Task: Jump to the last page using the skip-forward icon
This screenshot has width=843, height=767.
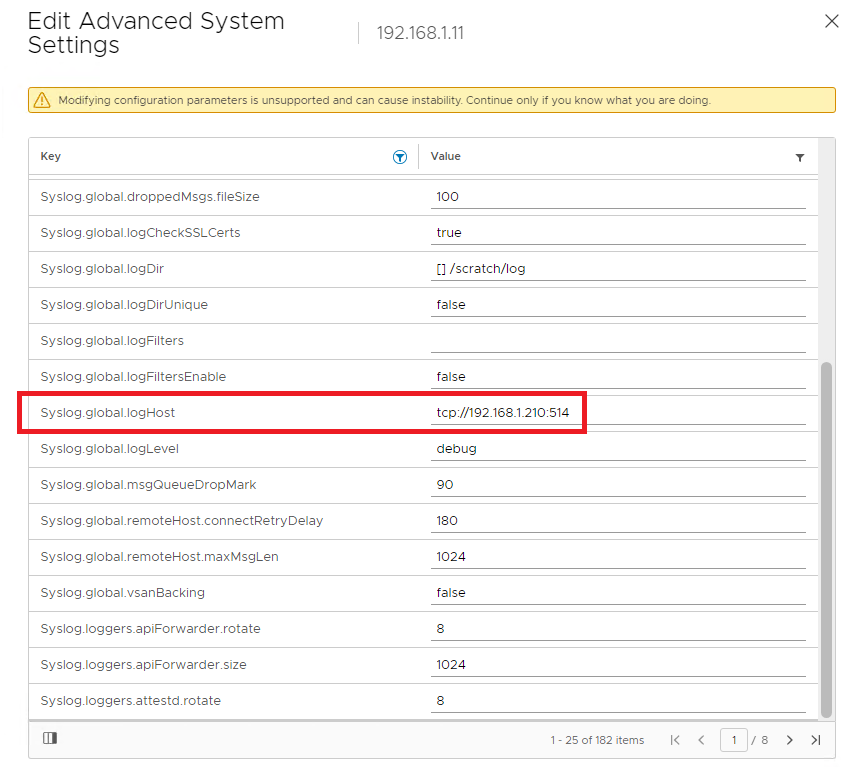Action: tap(816, 740)
